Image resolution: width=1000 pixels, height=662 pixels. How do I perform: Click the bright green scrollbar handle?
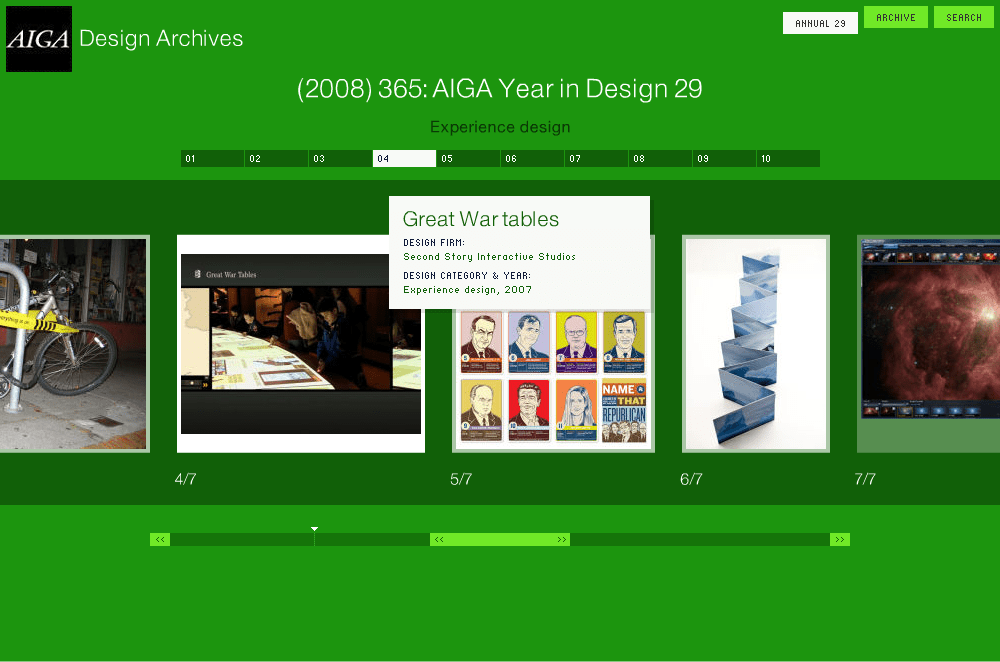(x=500, y=540)
